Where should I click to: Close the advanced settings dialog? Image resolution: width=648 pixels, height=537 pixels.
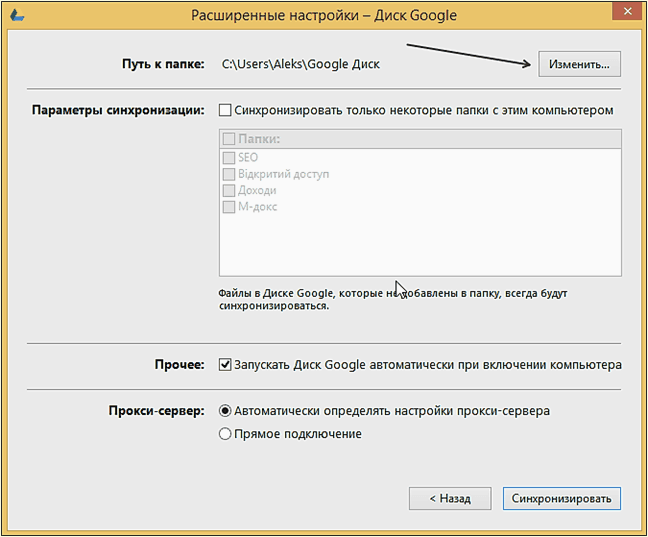(x=627, y=11)
